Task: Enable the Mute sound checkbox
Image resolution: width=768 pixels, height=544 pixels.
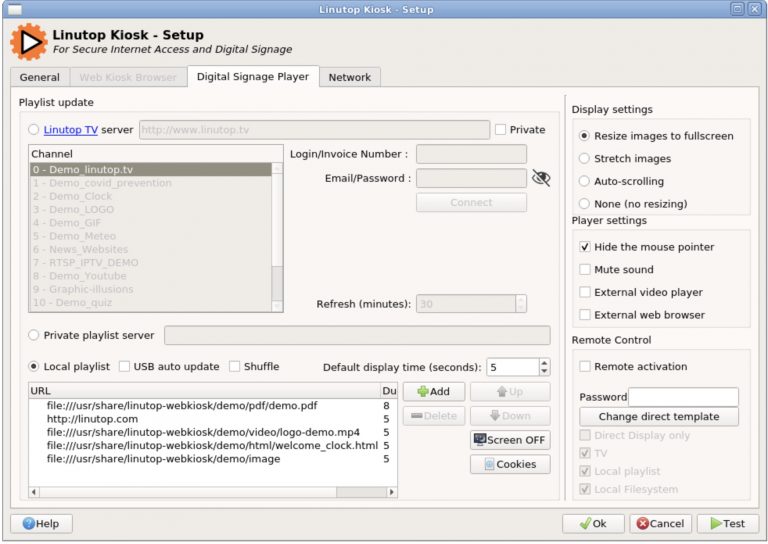Action: (586, 270)
